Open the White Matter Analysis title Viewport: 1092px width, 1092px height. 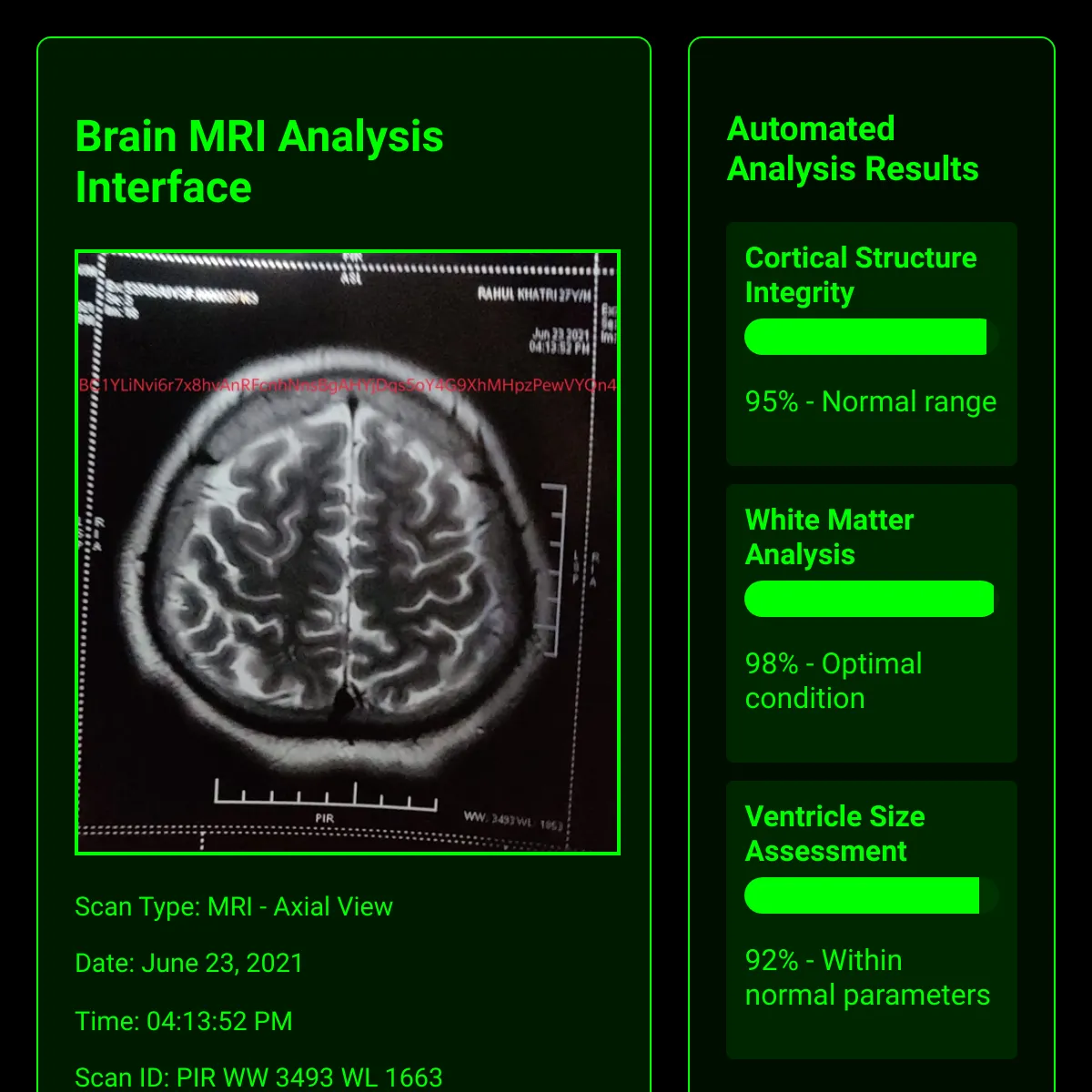(829, 537)
